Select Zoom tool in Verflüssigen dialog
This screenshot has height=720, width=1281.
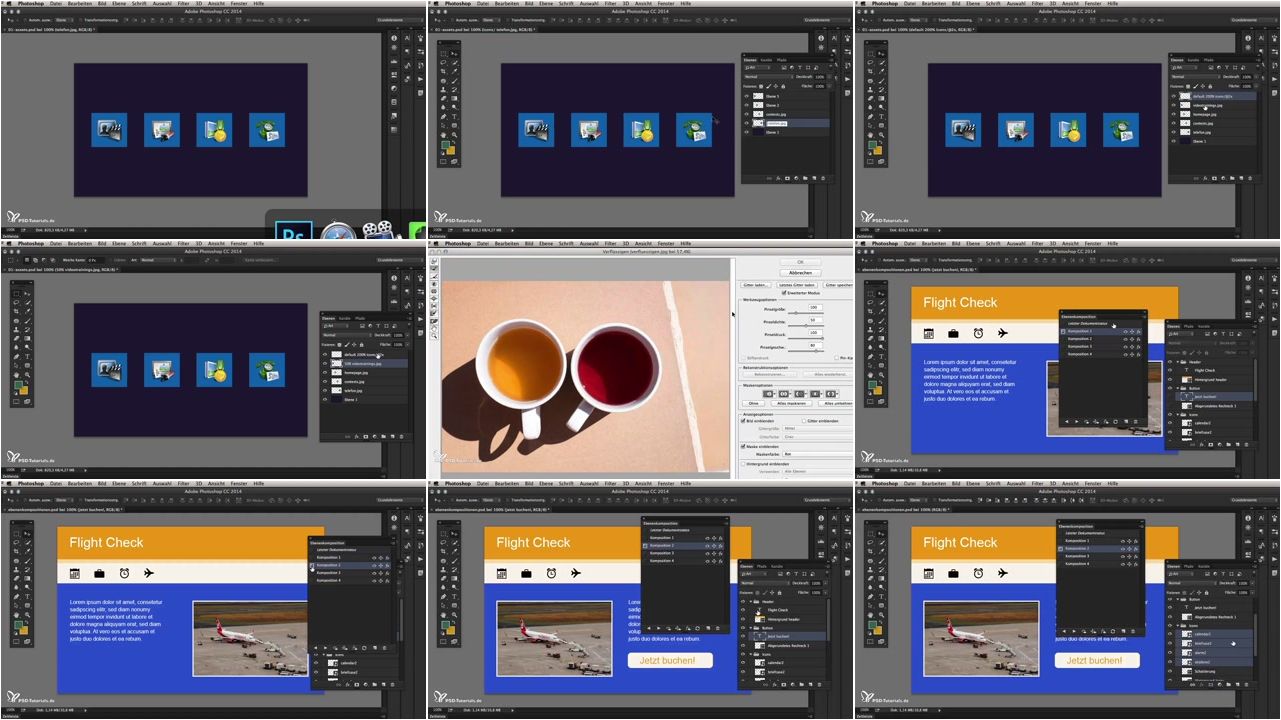point(434,336)
